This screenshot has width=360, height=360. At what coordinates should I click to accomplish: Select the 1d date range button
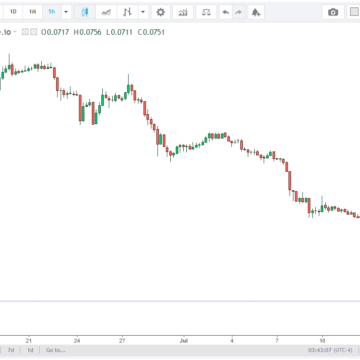30,350
